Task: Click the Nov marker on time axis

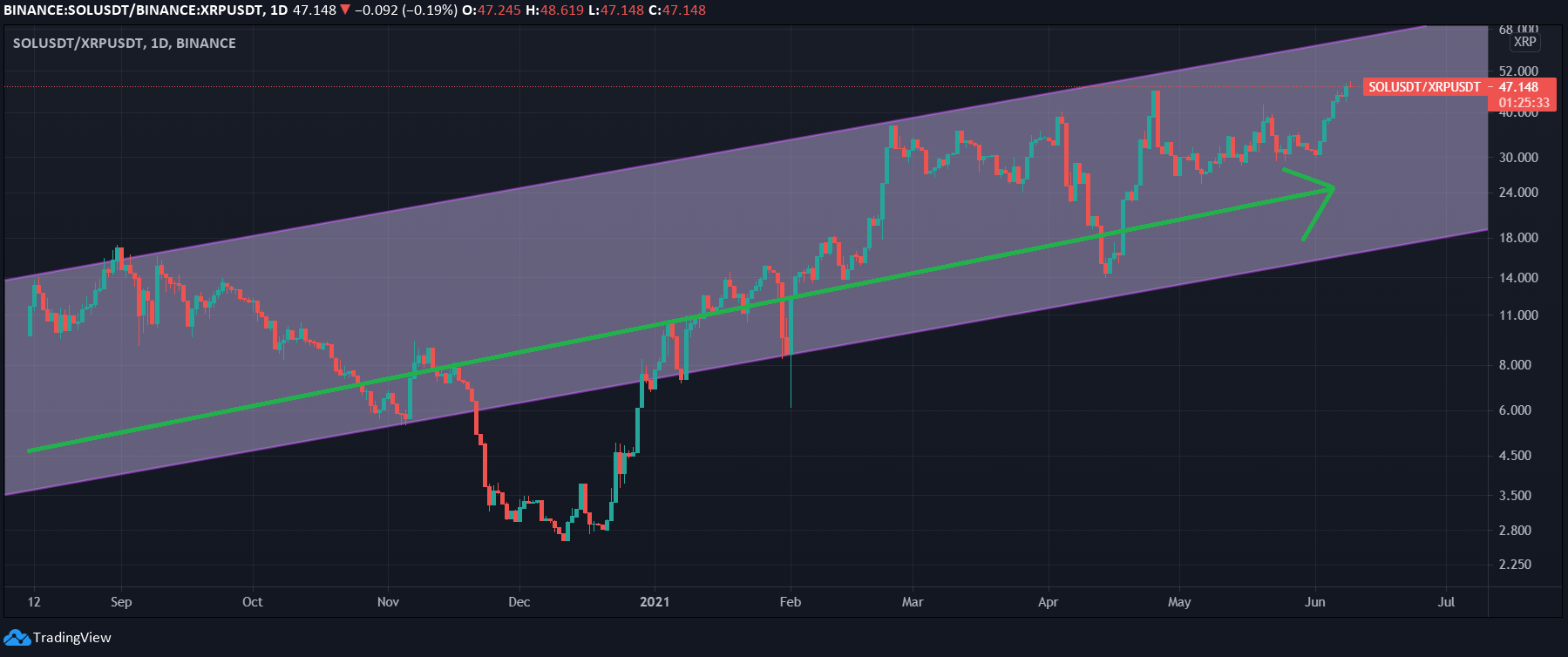Action: [388, 602]
